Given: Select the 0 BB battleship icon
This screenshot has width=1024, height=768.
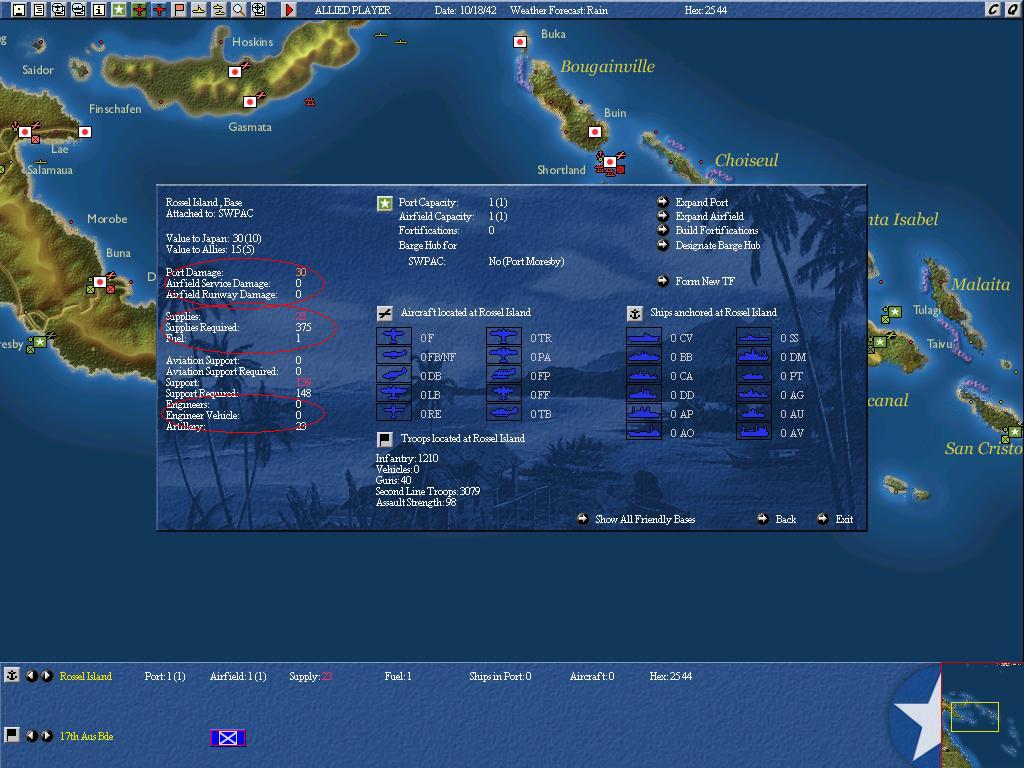Looking at the screenshot, I should [644, 356].
